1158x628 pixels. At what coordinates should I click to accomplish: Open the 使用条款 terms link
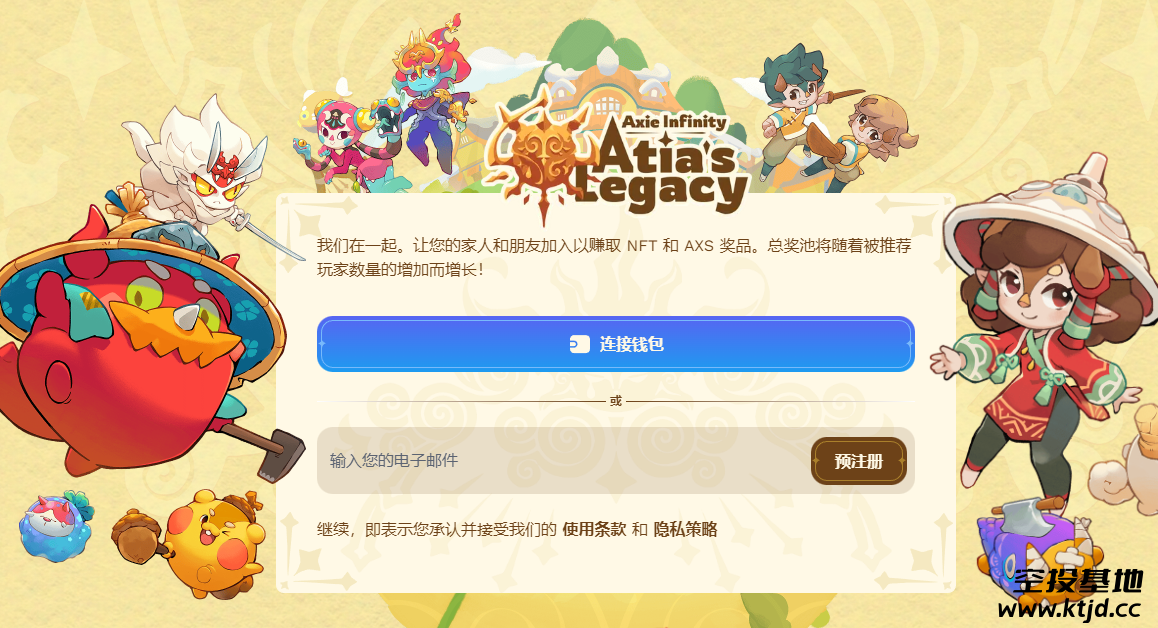pos(594,529)
